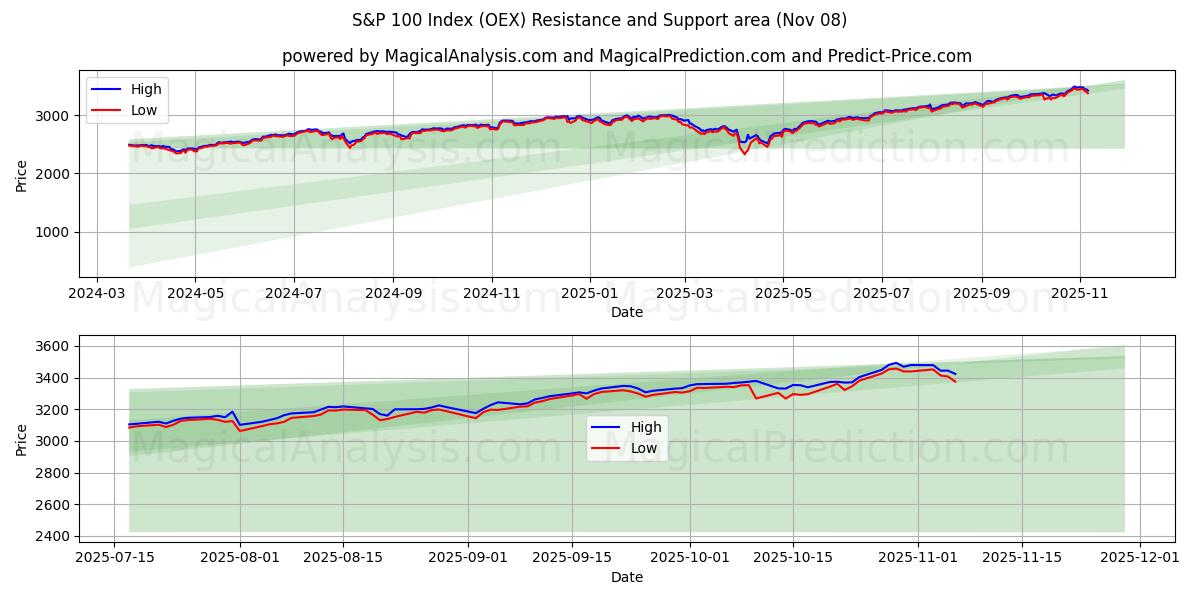The height and width of the screenshot is (600, 1200).
Task: Toggle the High series in the bottom legend
Action: pyautogui.click(x=648, y=426)
